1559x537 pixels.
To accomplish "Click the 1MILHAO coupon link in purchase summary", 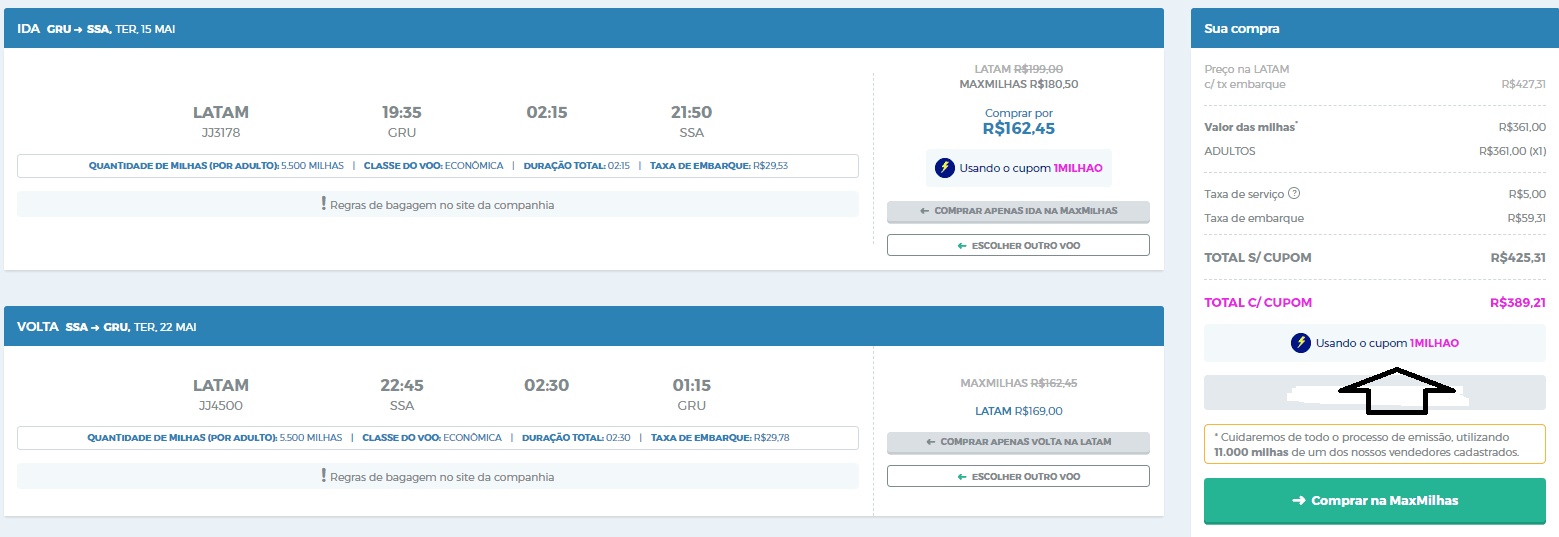I will [1434, 343].
